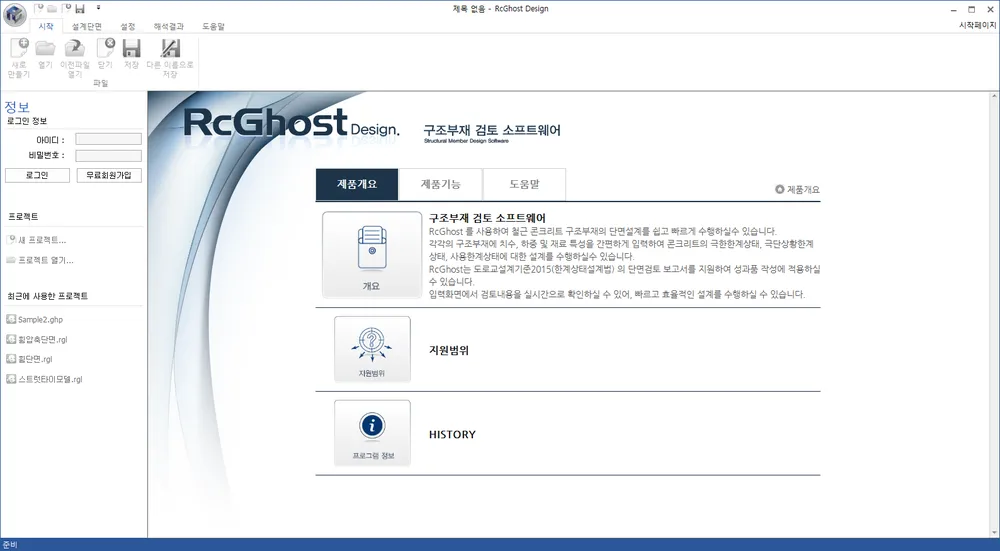
Task: Click the vertical scrollbar up arrow
Action: tap(994, 96)
